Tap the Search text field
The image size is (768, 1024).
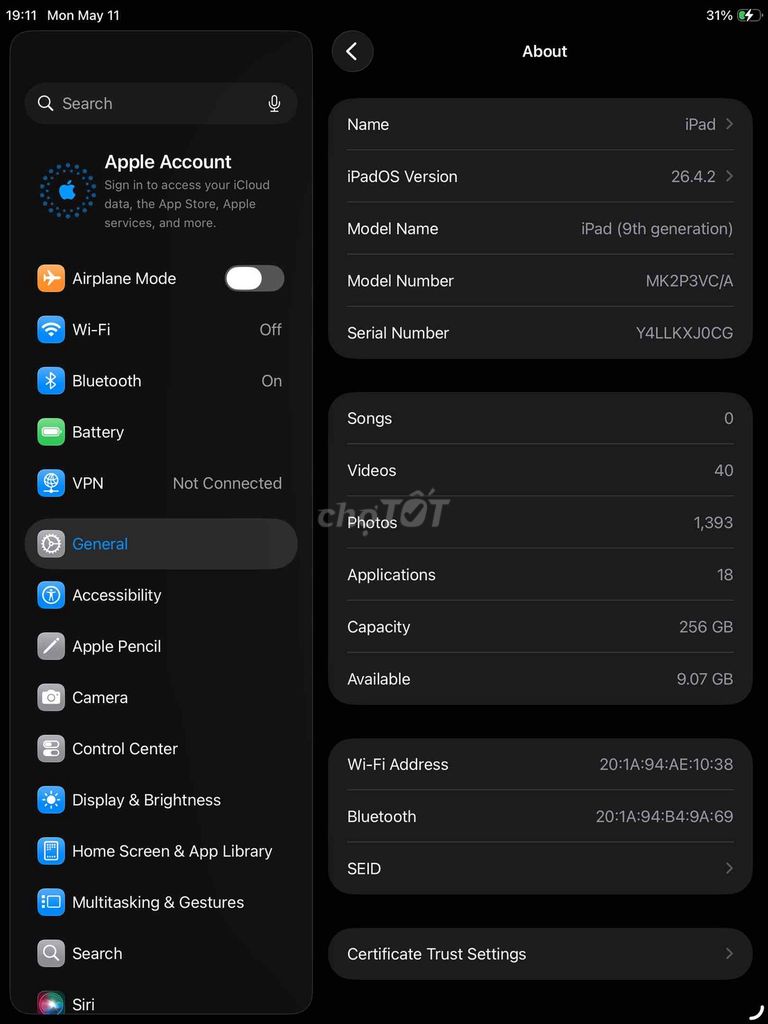pos(161,103)
